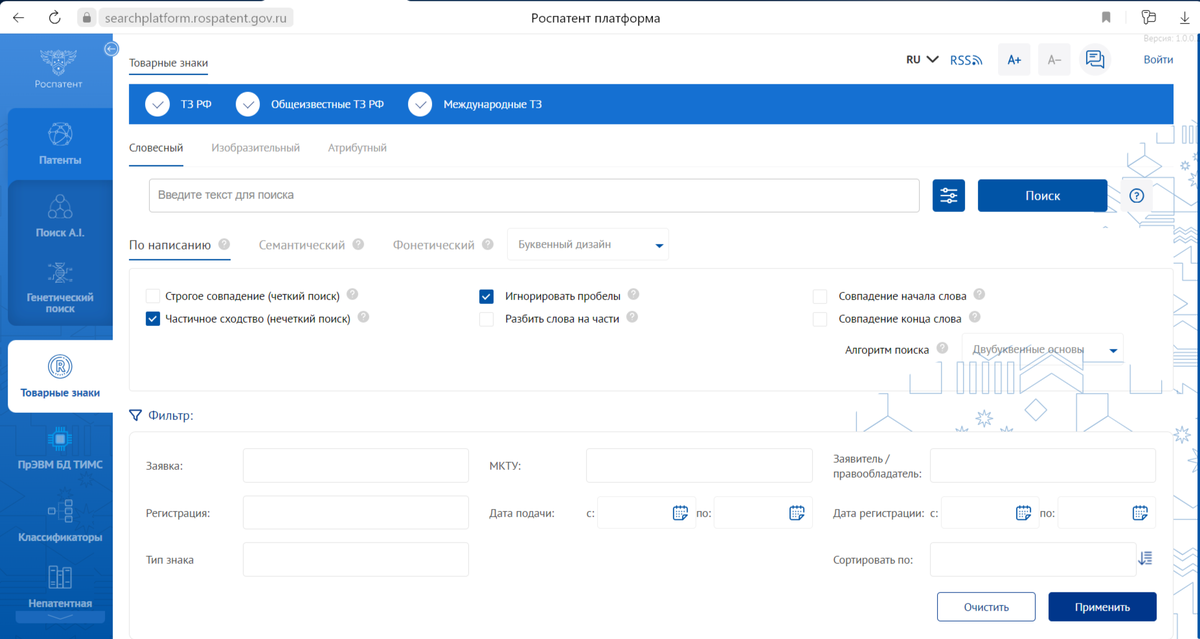
Task: Switch to Семантический mode tab
Action: pyautogui.click(x=302, y=245)
